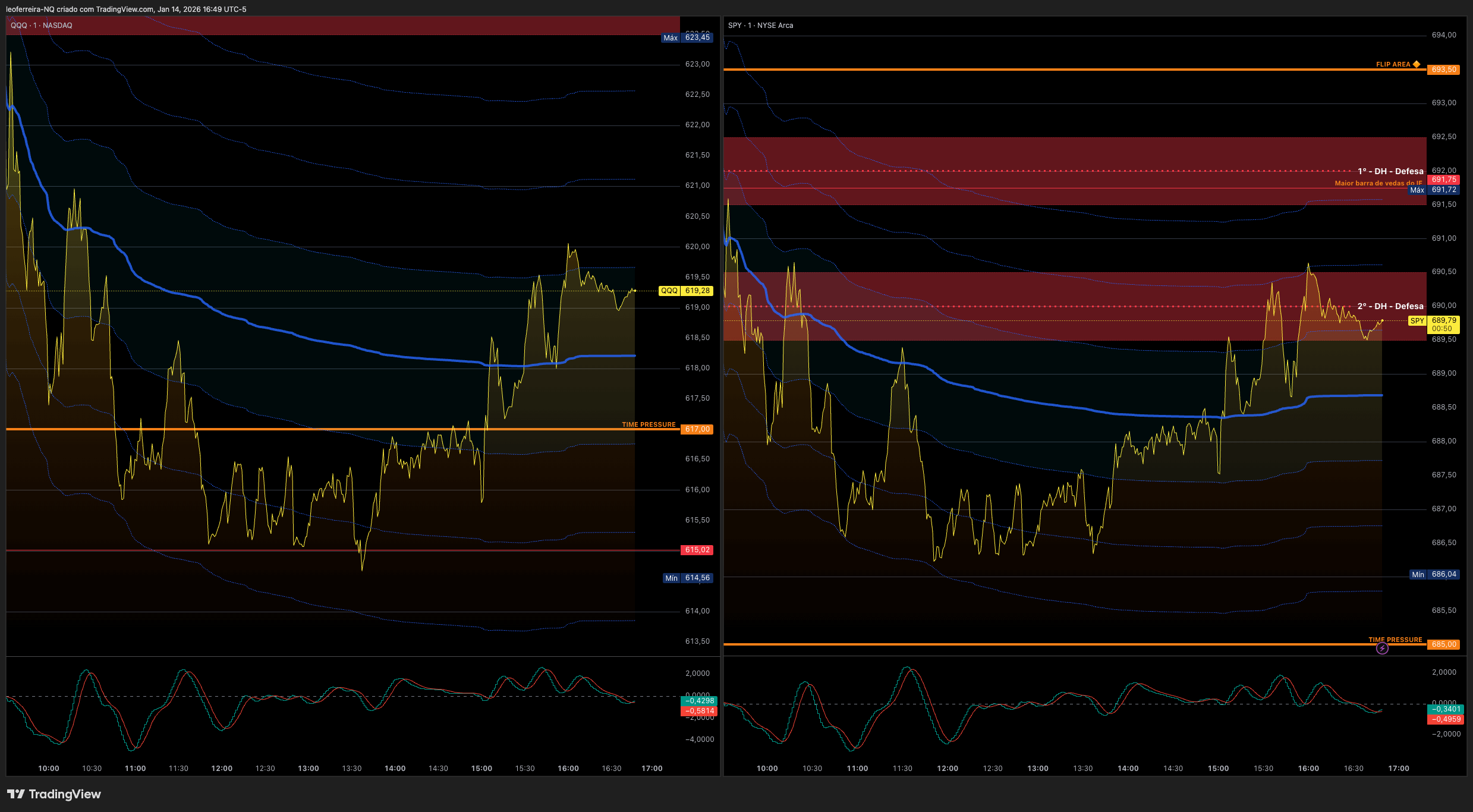This screenshot has width=1473, height=812.
Task: Click the orange 617,00 price label on QQQ
Action: [x=697, y=429]
